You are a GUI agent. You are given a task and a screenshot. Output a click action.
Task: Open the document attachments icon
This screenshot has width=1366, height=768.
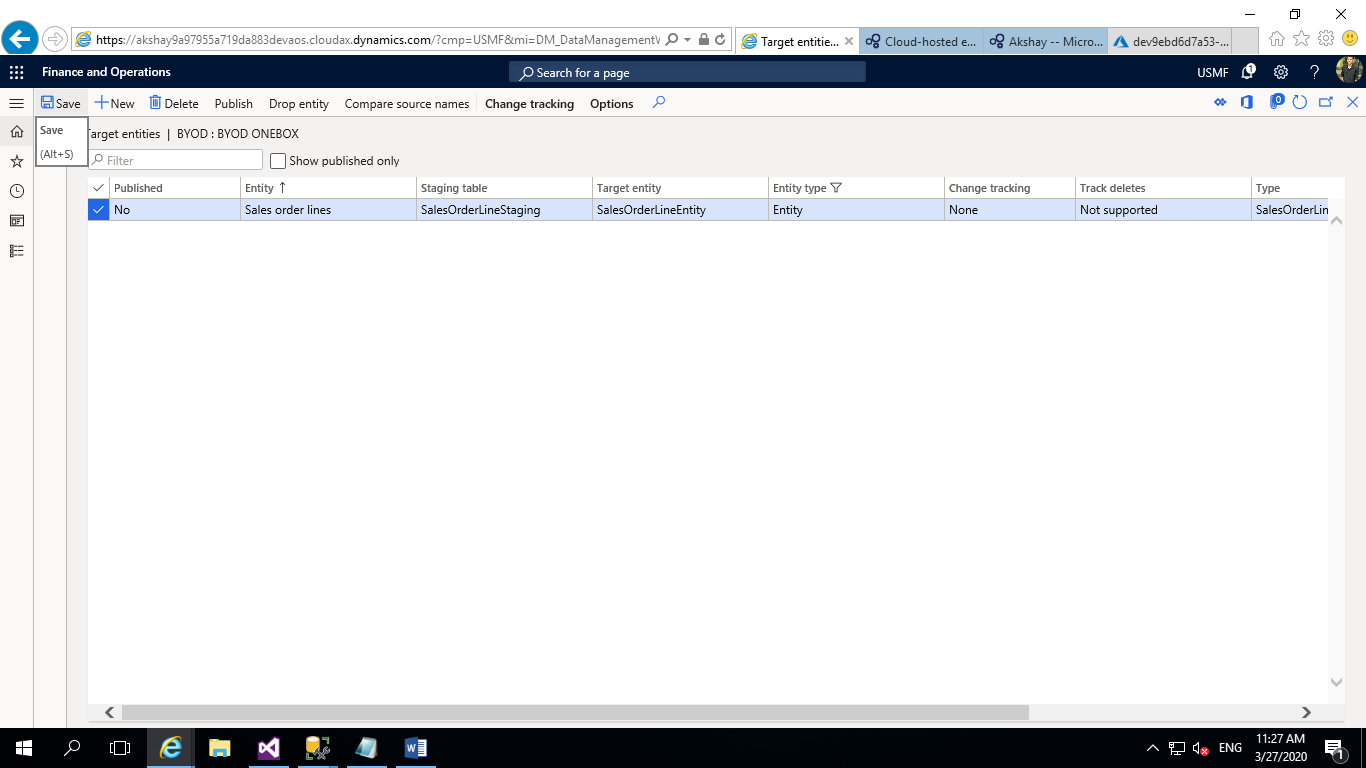[x=1276, y=102]
